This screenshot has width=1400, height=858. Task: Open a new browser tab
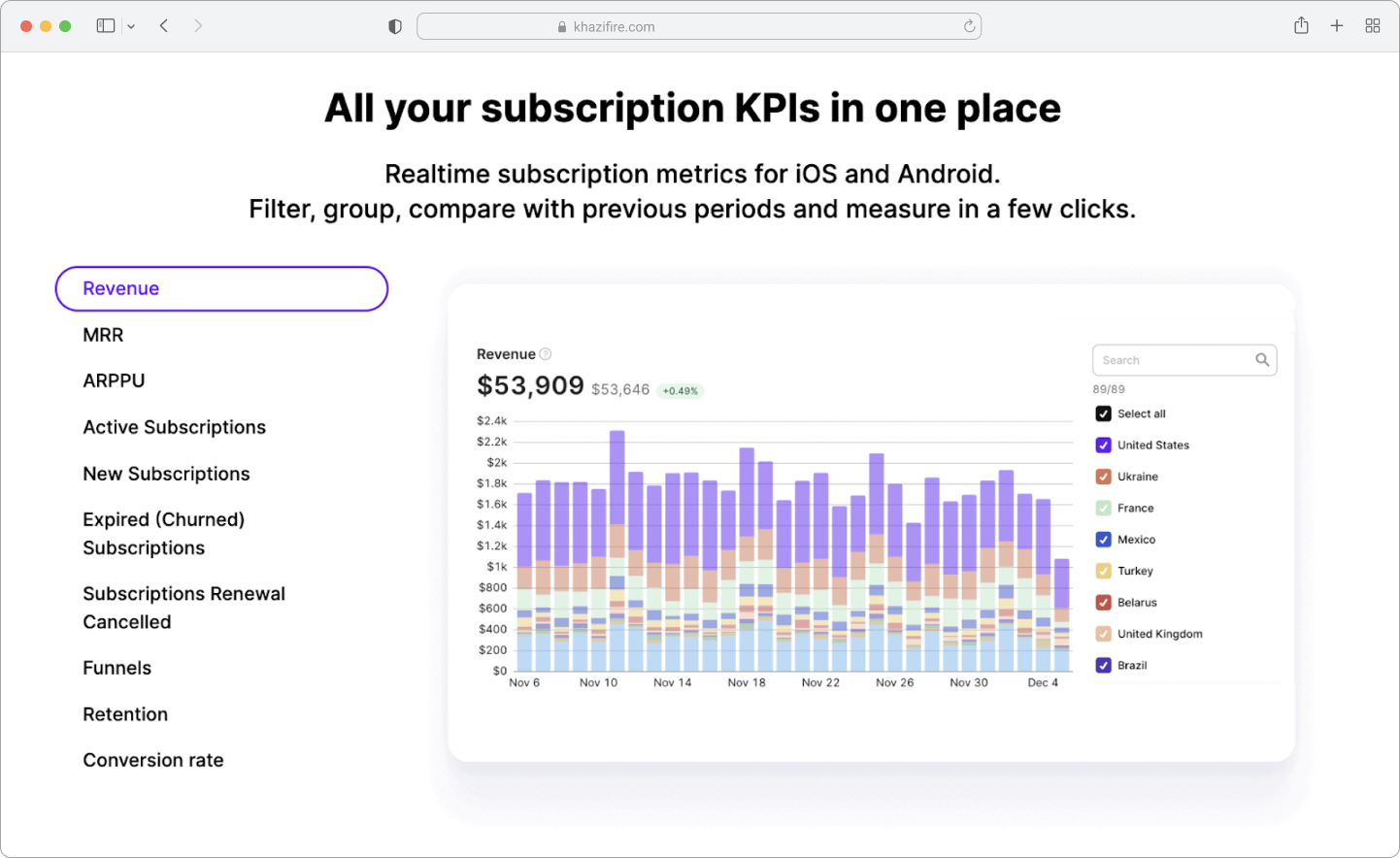(1337, 25)
